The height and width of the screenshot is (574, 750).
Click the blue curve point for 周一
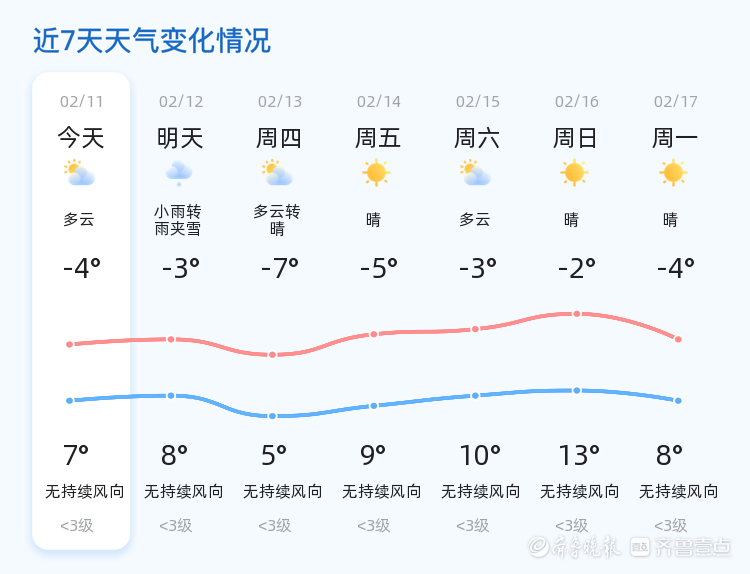[x=678, y=401]
